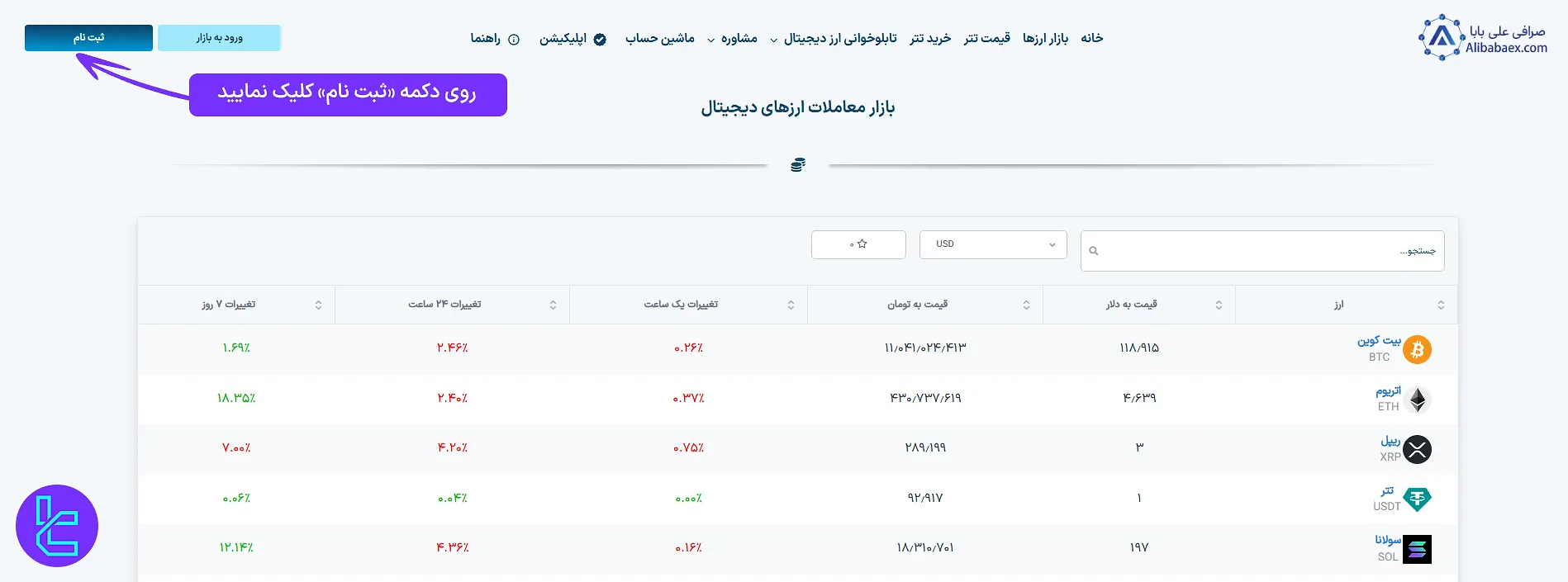1568x582 pixels.
Task: Click the ثبت نام register button
Action: click(x=88, y=38)
